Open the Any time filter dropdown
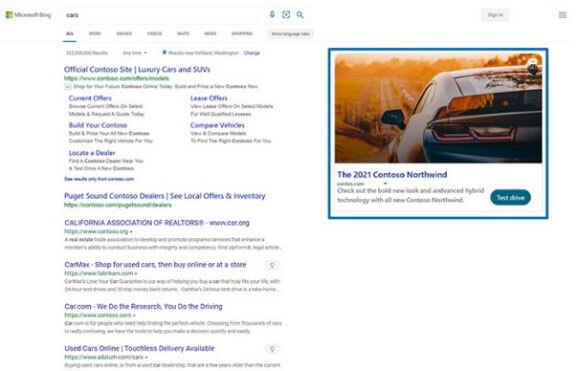 tap(135, 53)
